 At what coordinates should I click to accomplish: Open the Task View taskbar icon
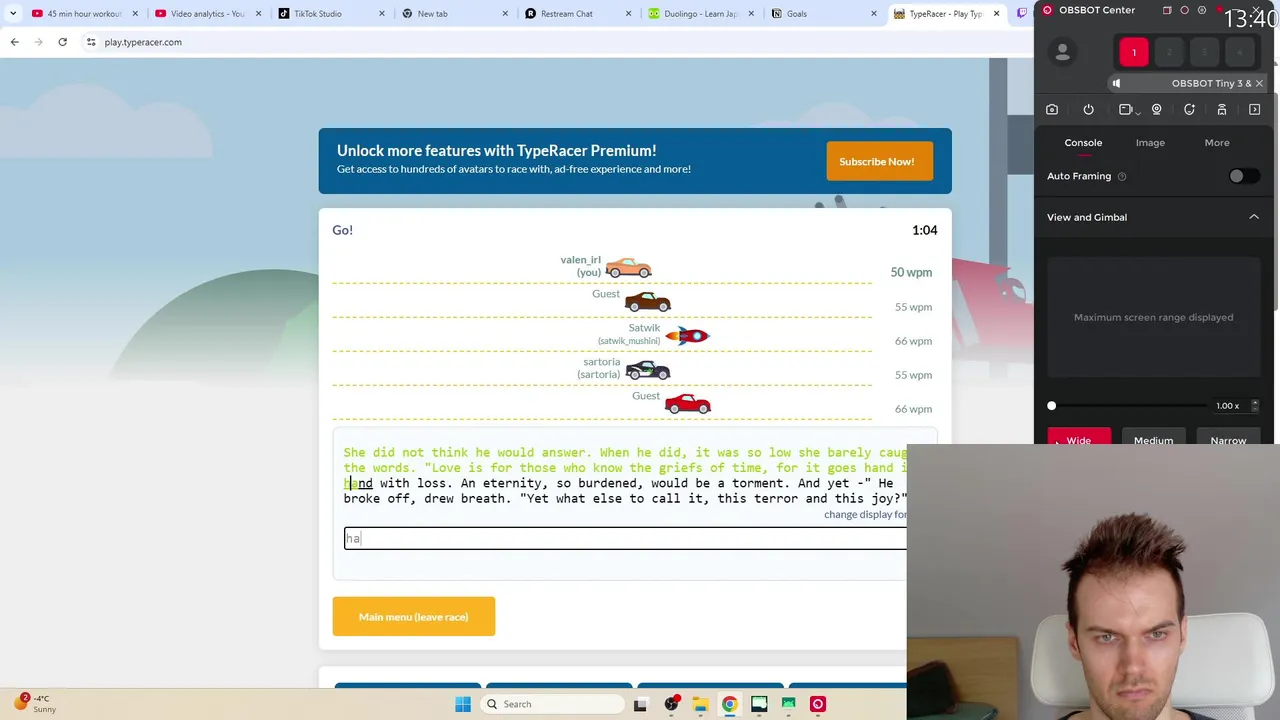640,704
